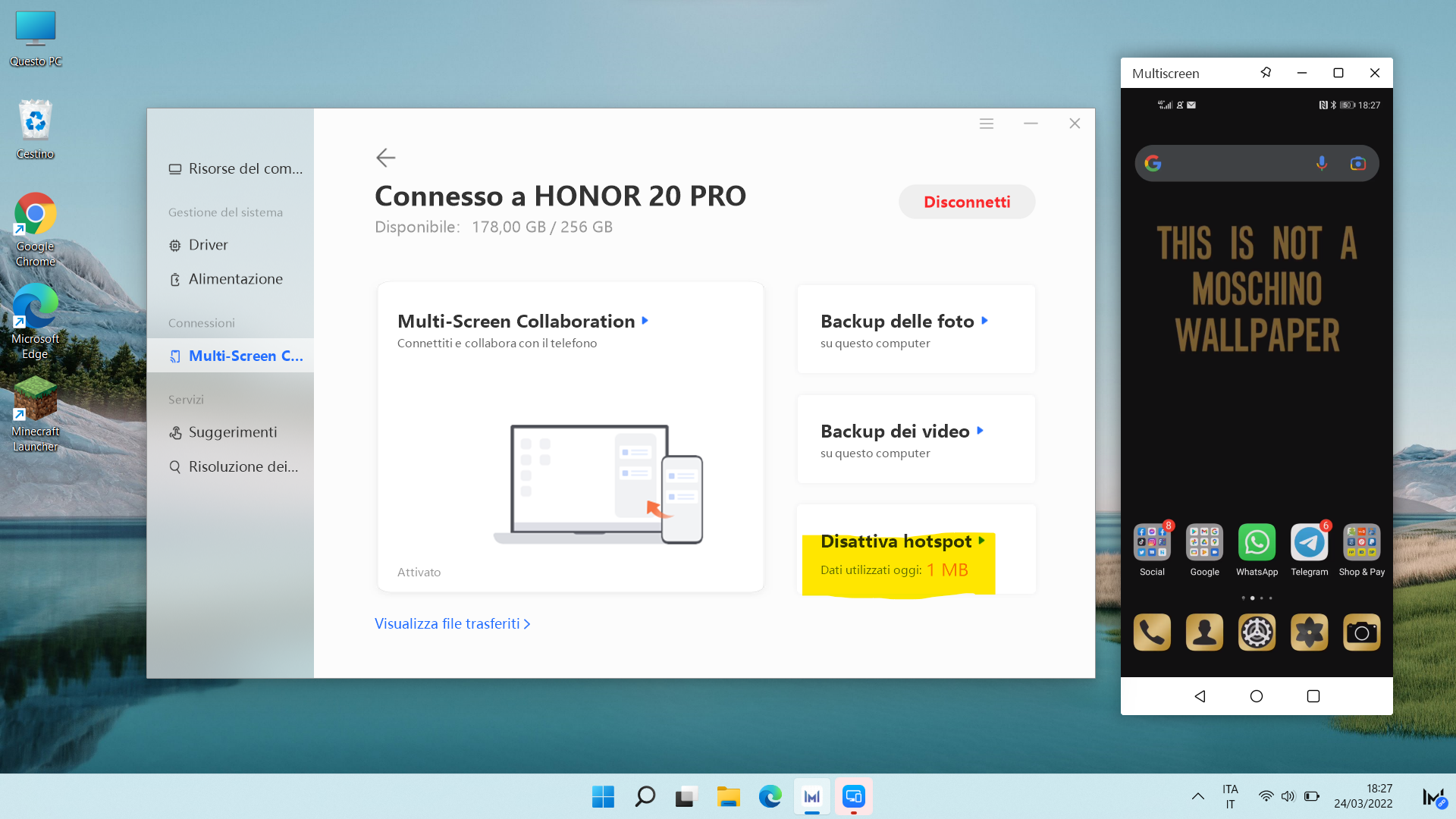Open Visualizza file trasferiti
1456x819 pixels.
click(451, 623)
